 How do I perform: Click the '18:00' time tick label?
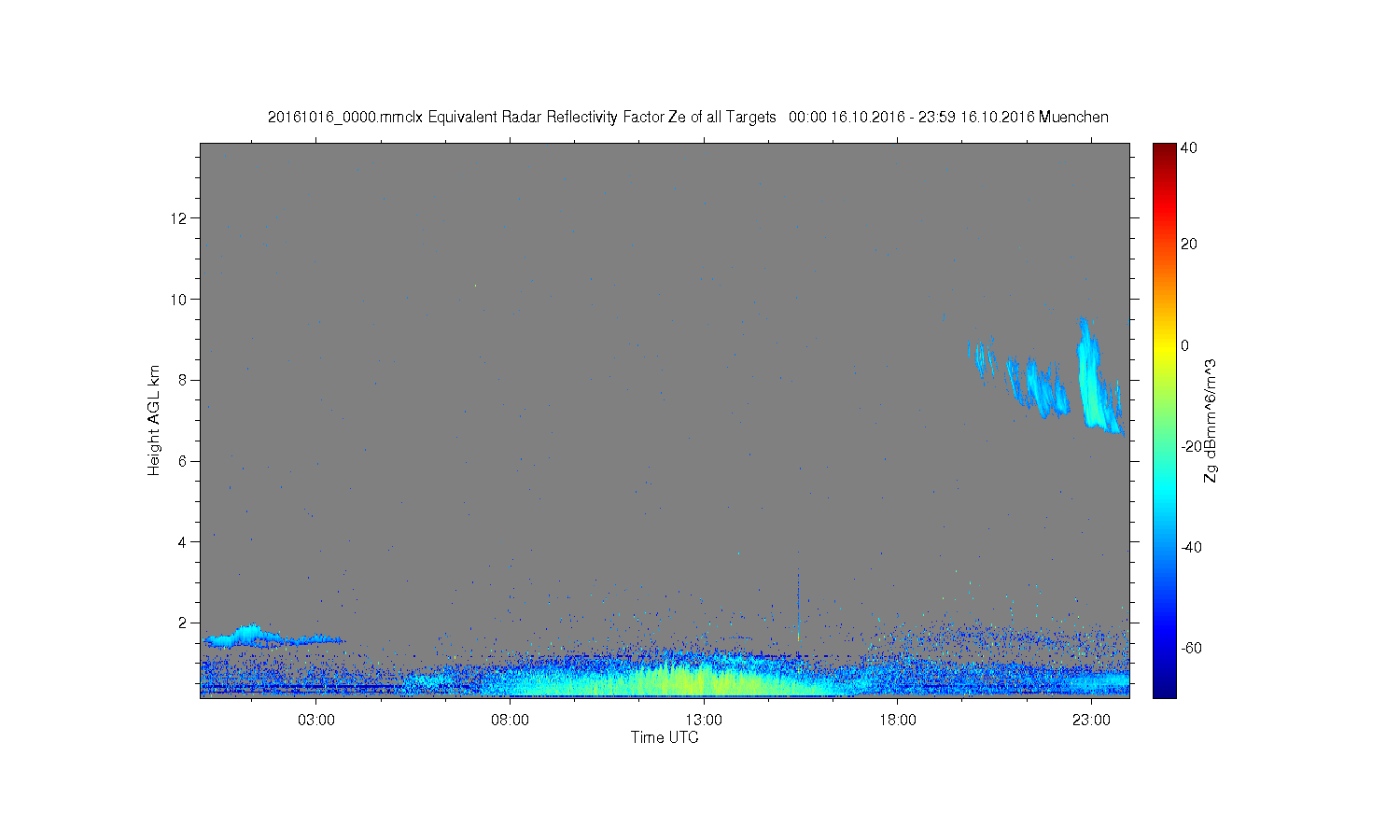point(897,720)
